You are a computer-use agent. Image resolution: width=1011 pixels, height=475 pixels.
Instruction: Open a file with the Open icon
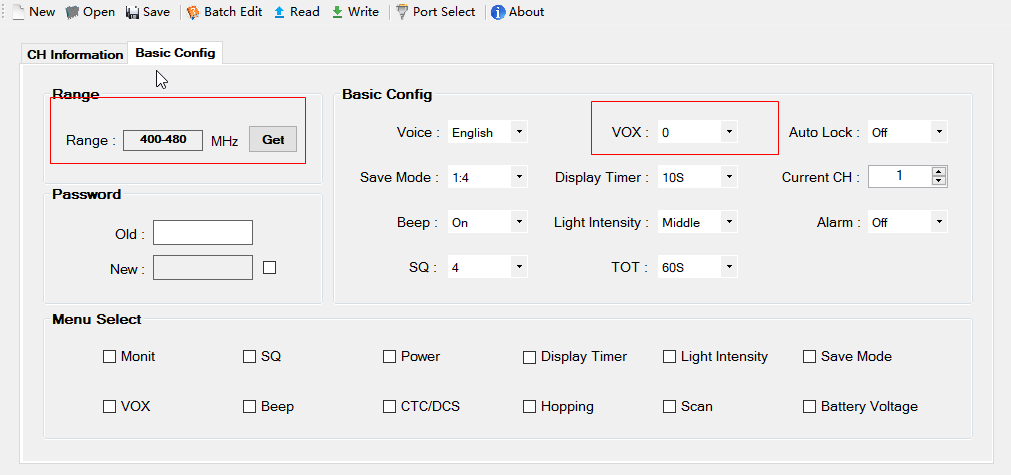72,12
